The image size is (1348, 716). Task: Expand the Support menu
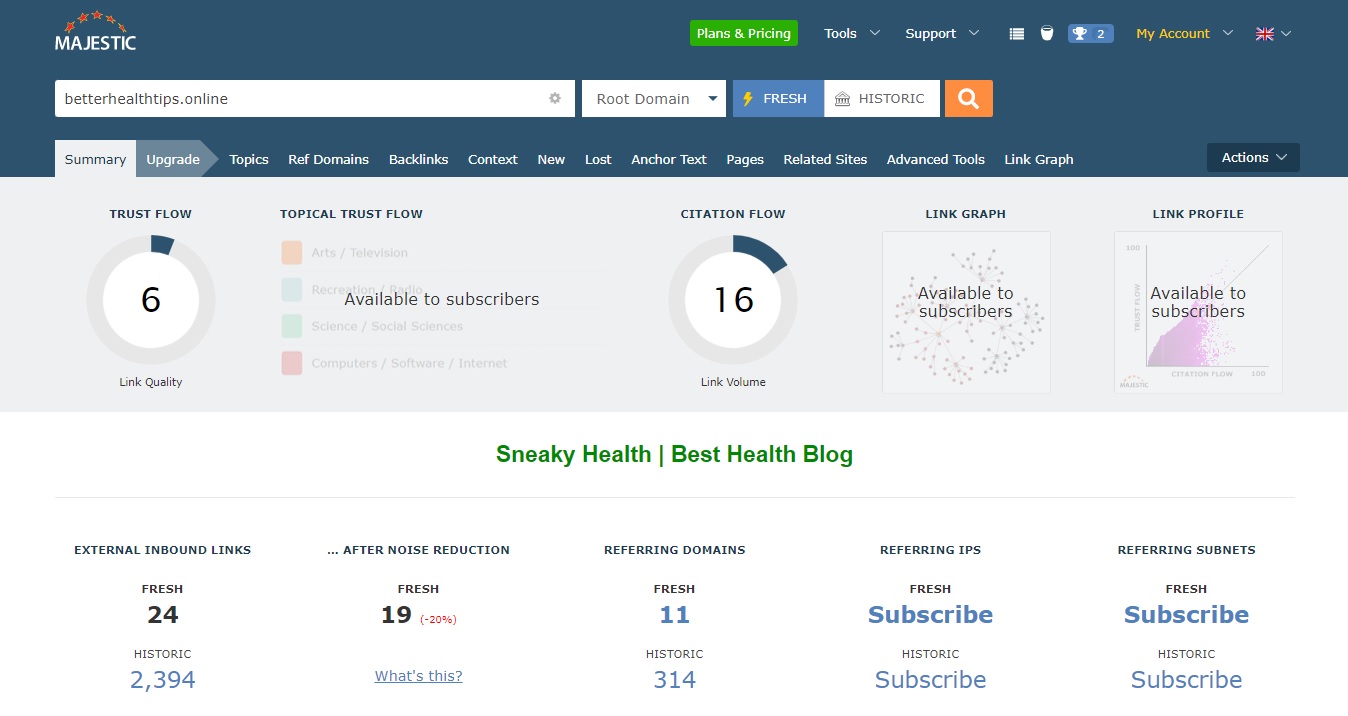click(x=942, y=33)
